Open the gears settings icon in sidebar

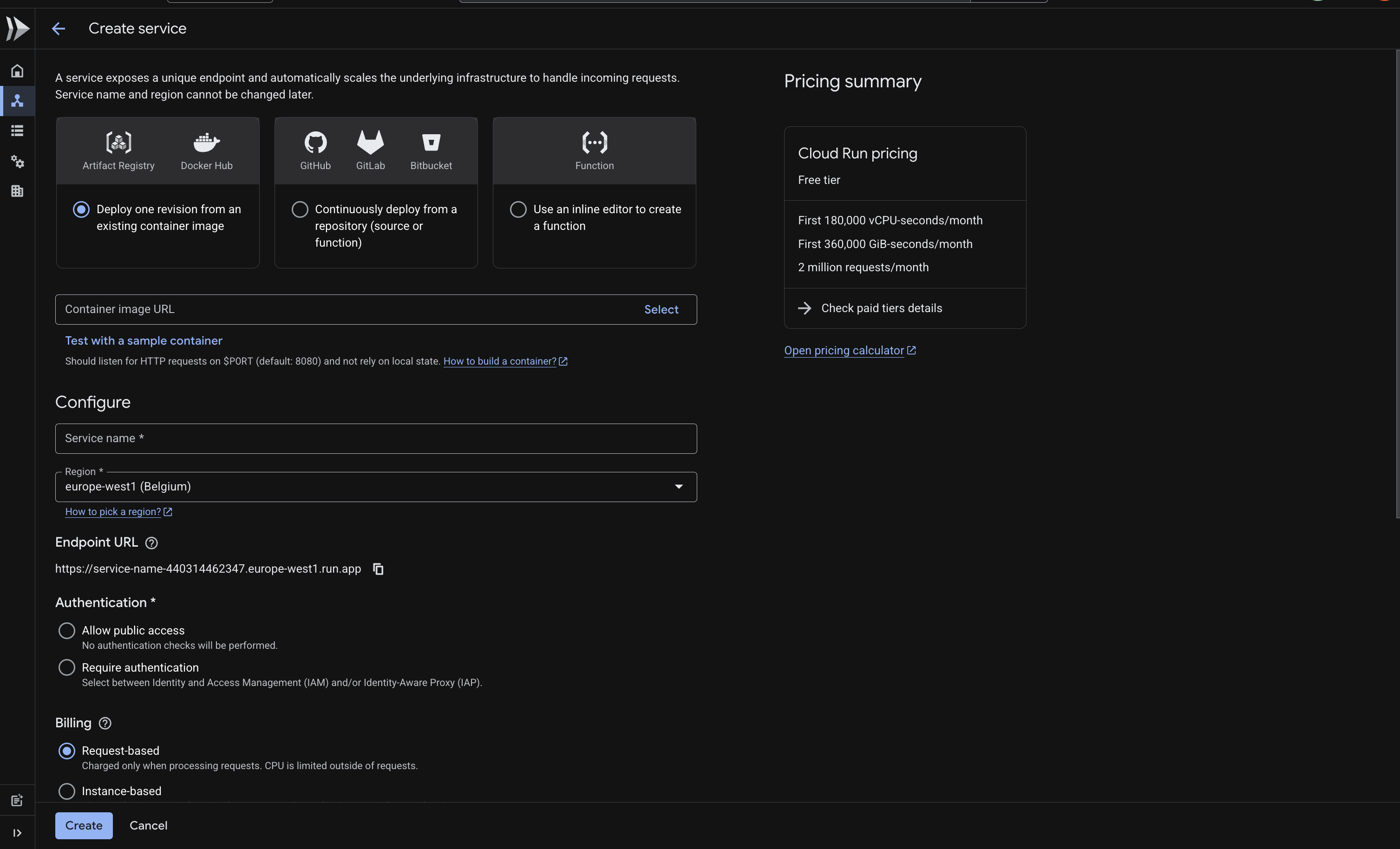(x=17, y=161)
